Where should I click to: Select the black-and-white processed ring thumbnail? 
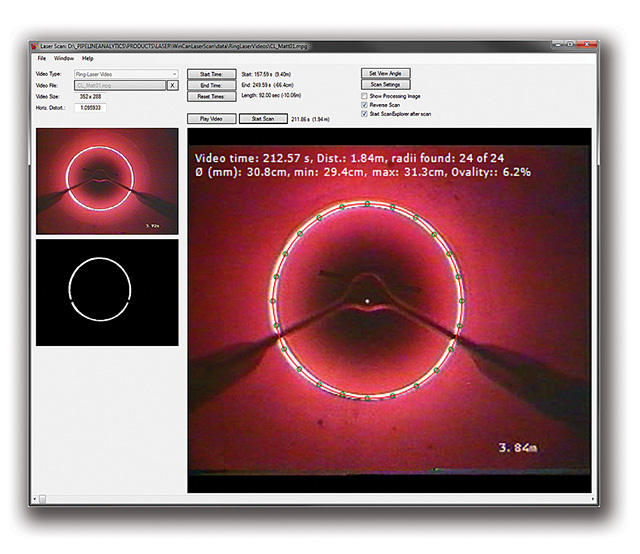107,292
